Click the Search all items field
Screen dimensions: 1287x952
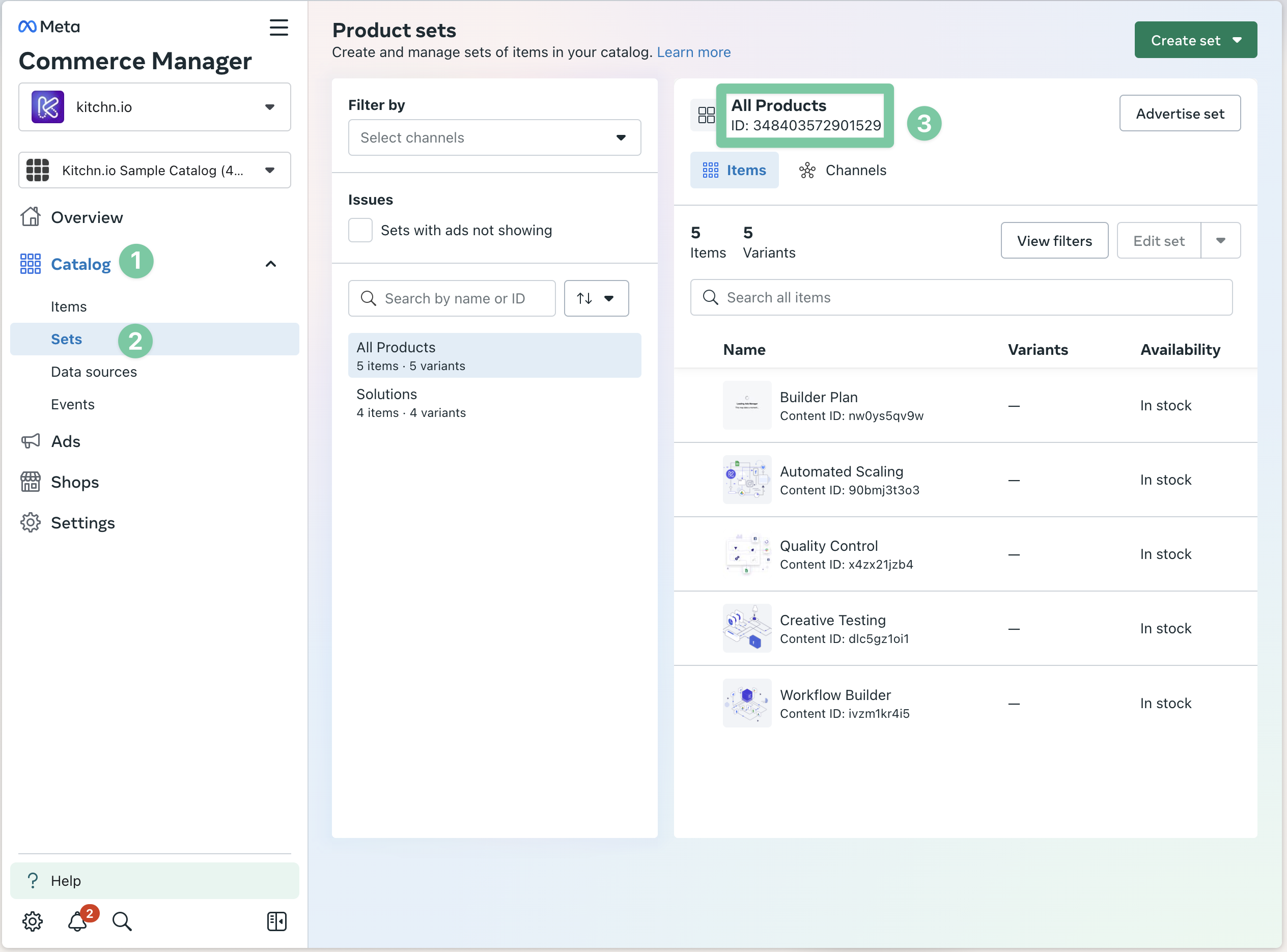[961, 297]
